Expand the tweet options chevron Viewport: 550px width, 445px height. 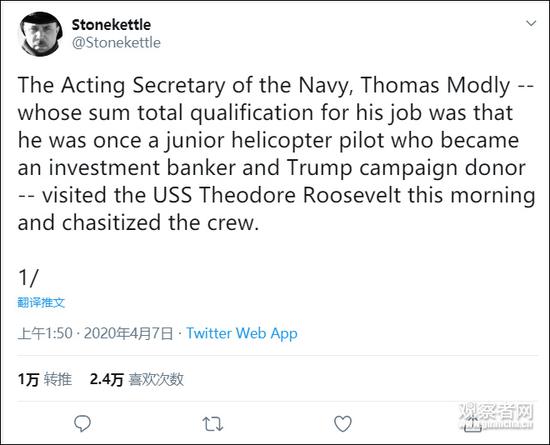click(531, 23)
